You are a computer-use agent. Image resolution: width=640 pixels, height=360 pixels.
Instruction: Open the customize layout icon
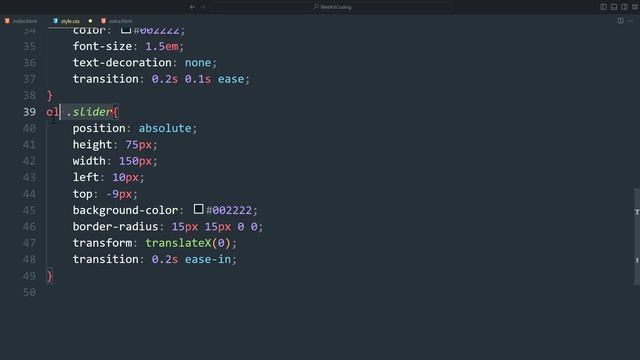pos(635,7)
